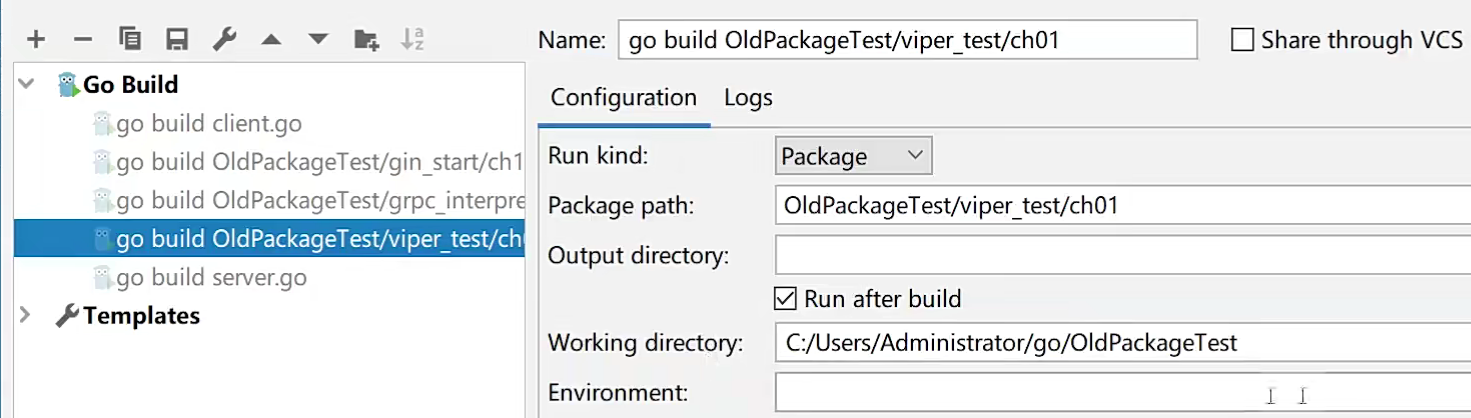Click the Remove Configuration minus icon
This screenshot has width=1471, height=418.
(x=83, y=40)
